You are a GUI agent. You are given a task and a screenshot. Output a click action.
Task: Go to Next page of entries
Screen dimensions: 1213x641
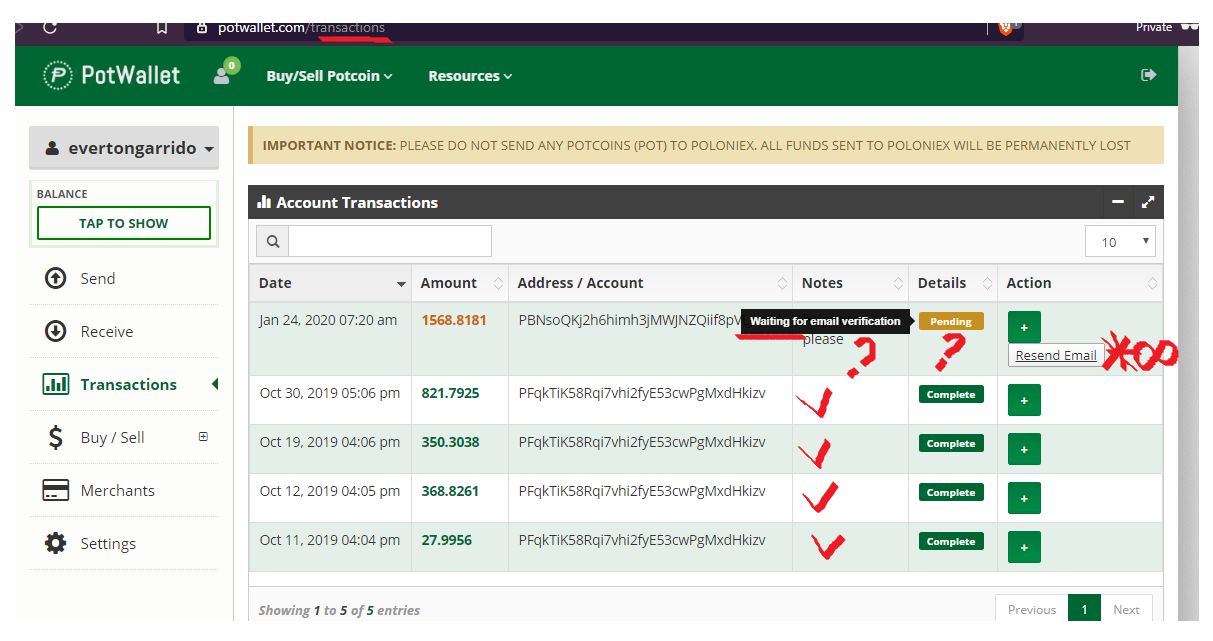[x=1126, y=609]
